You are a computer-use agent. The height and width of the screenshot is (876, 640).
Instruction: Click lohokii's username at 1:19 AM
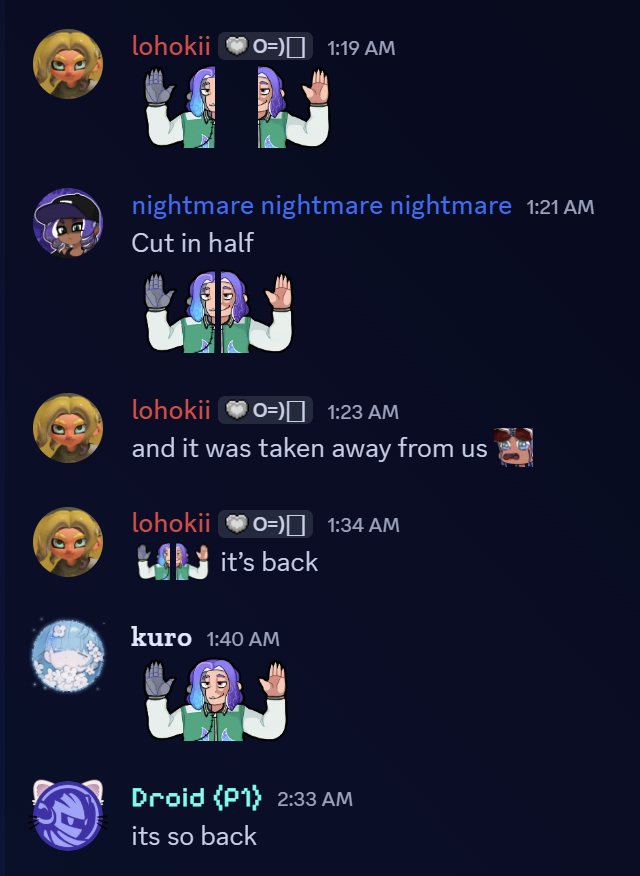tap(171, 46)
